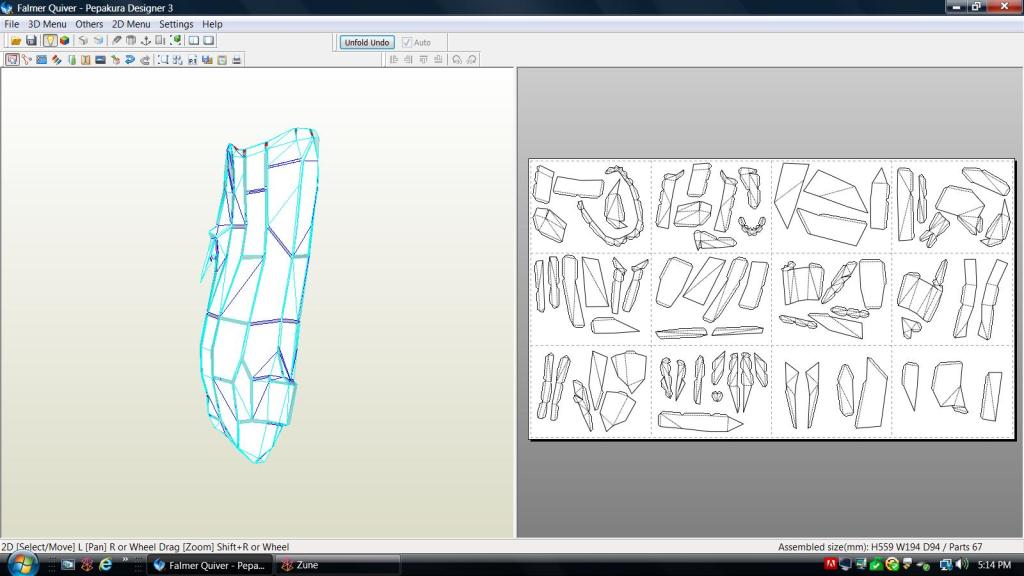
Task: Select the curved spiky unfolded part, top-left page
Action: (612, 206)
